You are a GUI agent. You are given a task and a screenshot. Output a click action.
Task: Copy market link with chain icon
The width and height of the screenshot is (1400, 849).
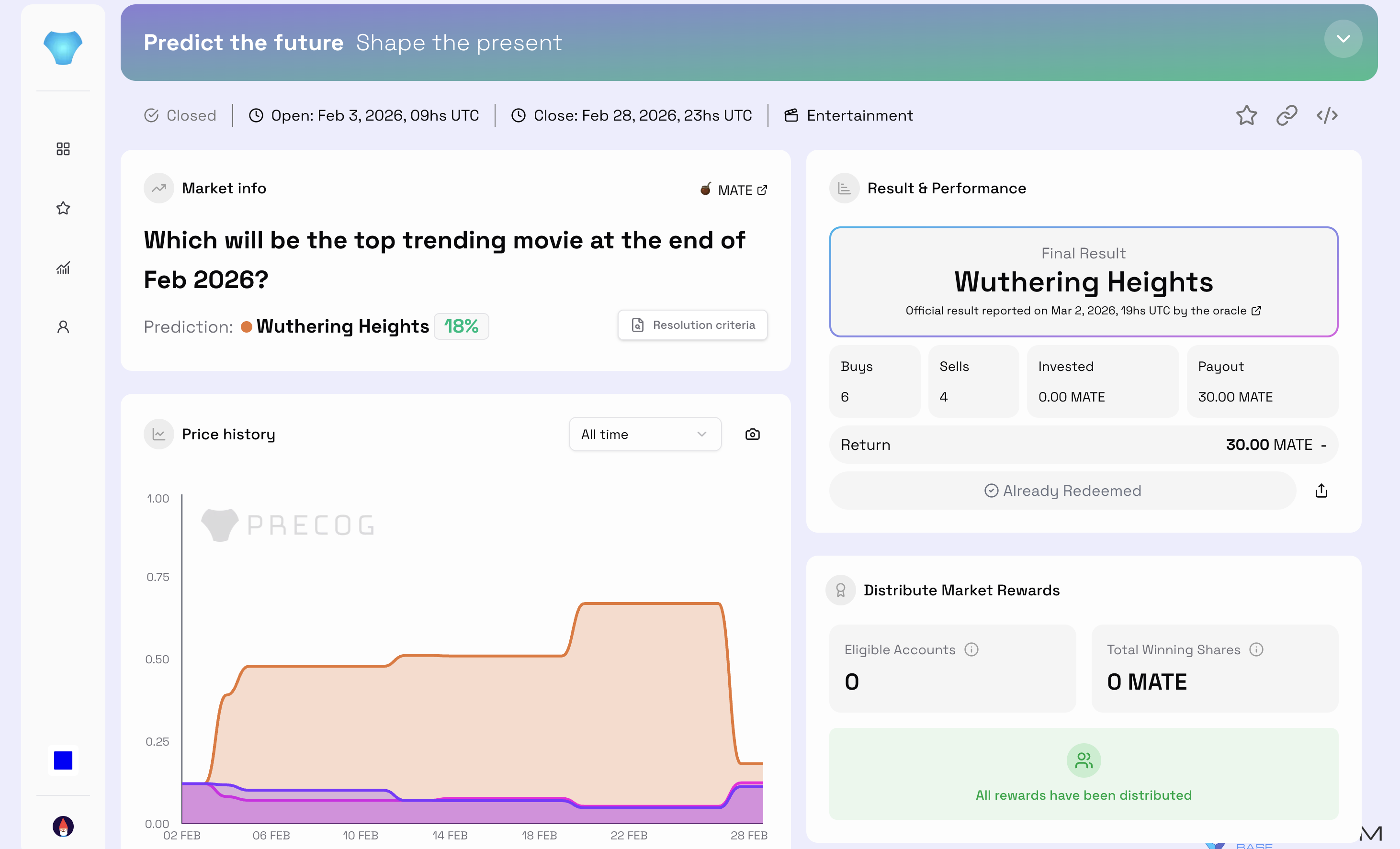point(1287,115)
